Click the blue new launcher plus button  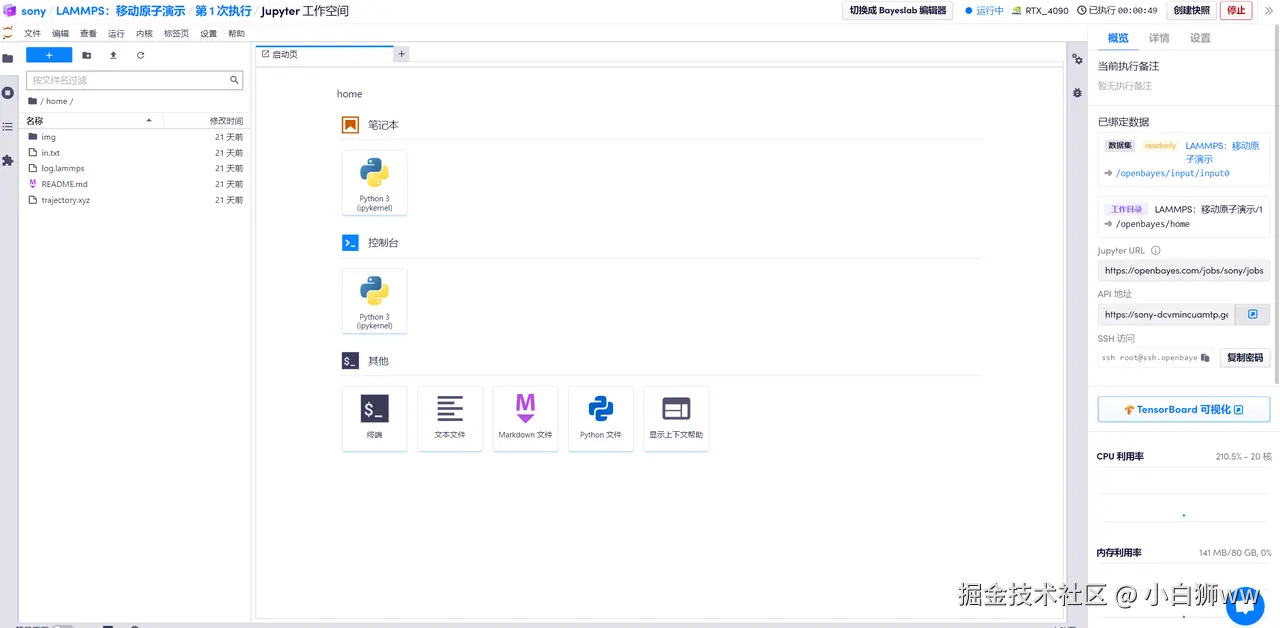tap(49, 55)
